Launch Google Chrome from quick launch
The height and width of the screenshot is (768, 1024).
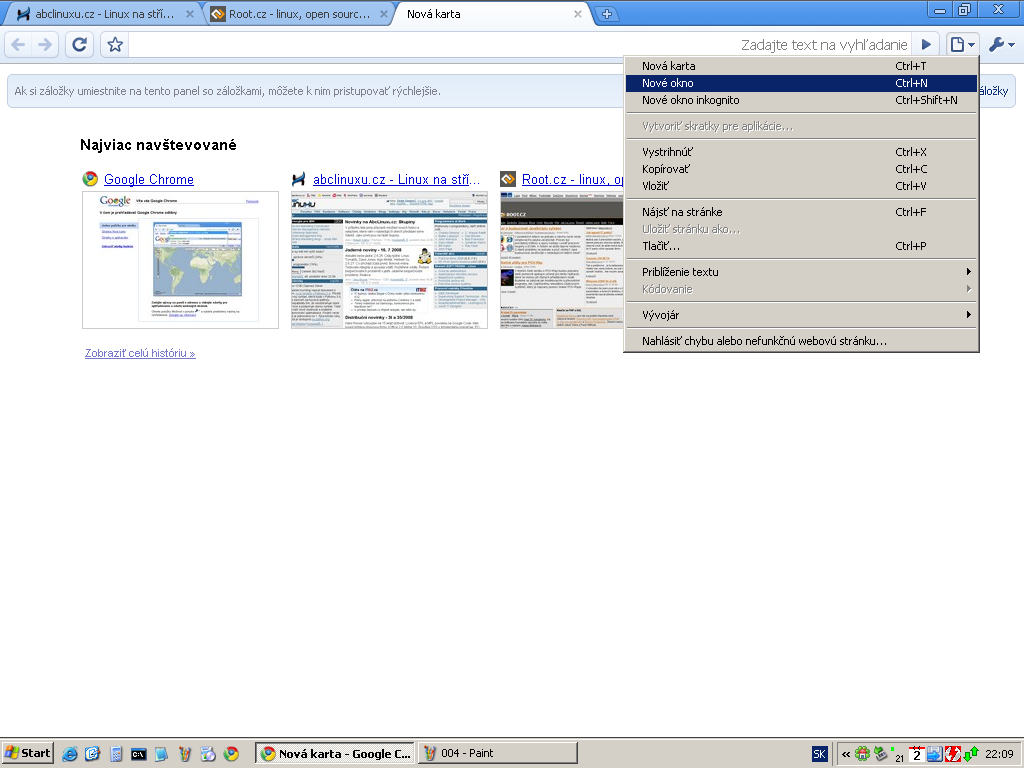pyautogui.click(x=231, y=754)
